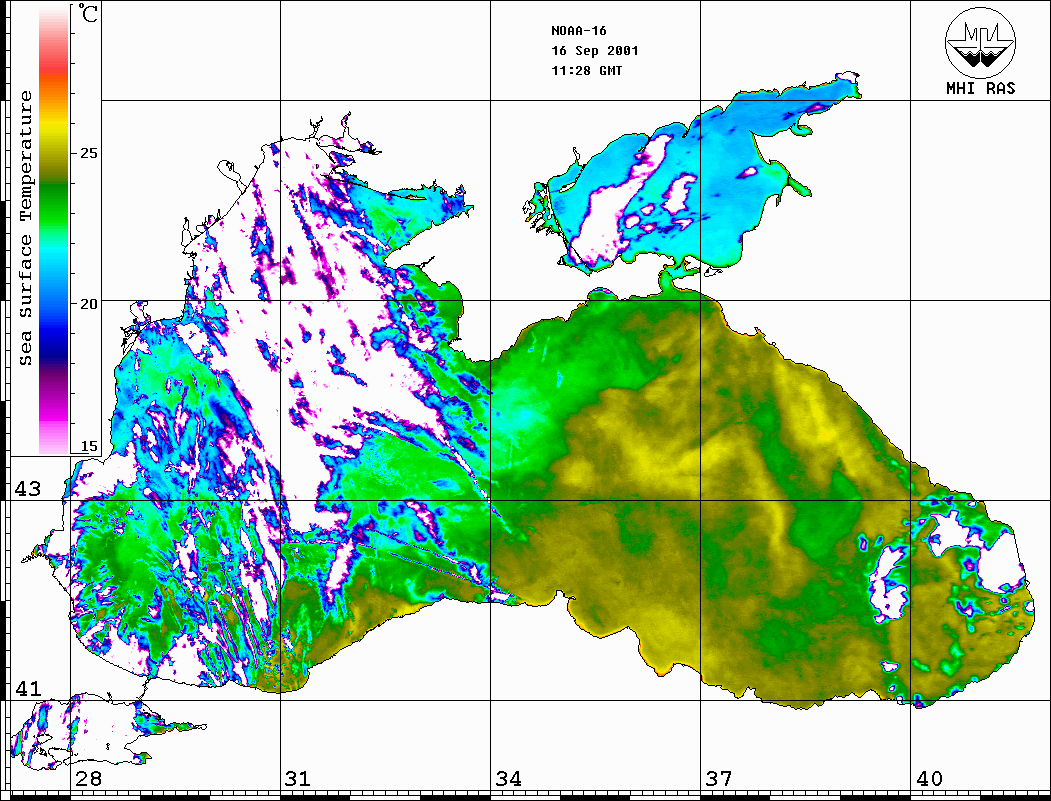Click longitude label 28
The width and height of the screenshot is (1051, 801).
88,779
